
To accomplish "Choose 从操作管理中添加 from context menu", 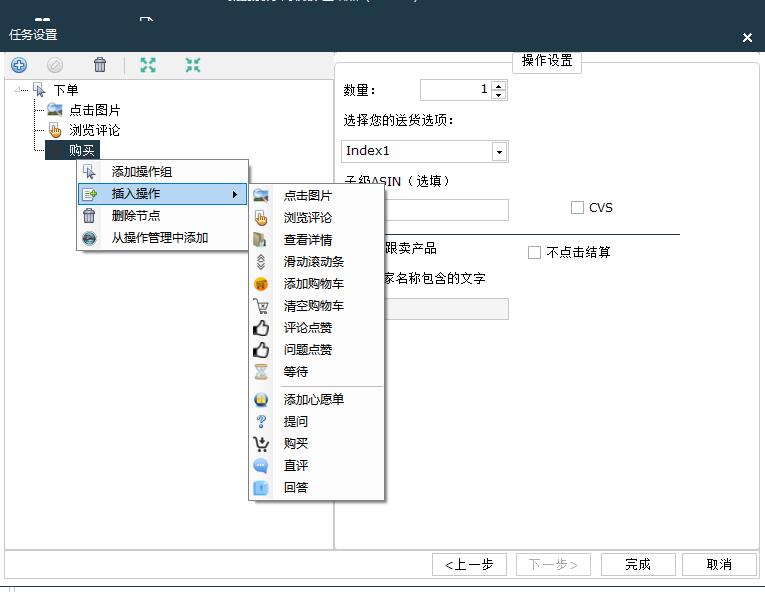I will pyautogui.click(x=162, y=238).
